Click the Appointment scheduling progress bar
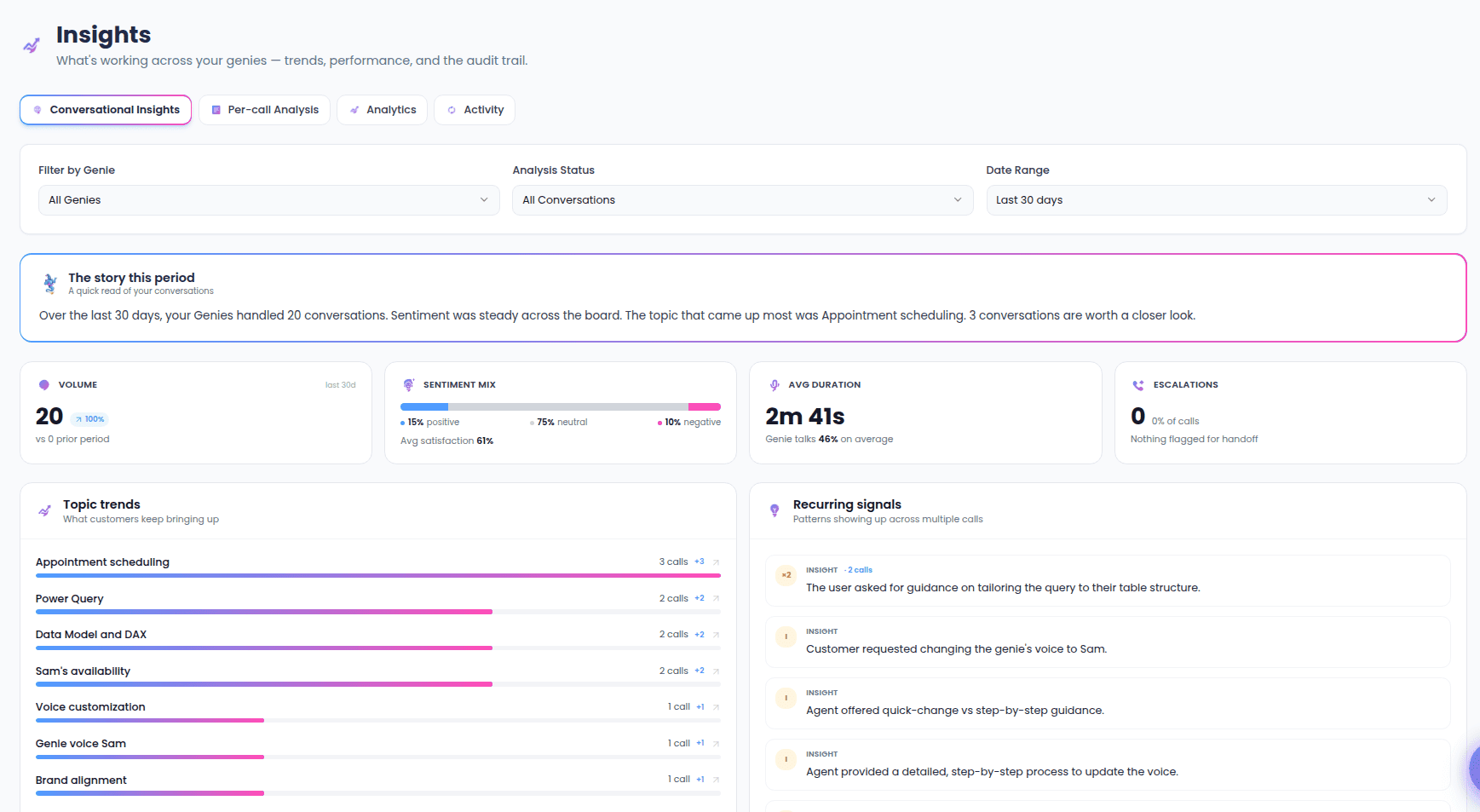The height and width of the screenshot is (812, 1480). (x=378, y=576)
